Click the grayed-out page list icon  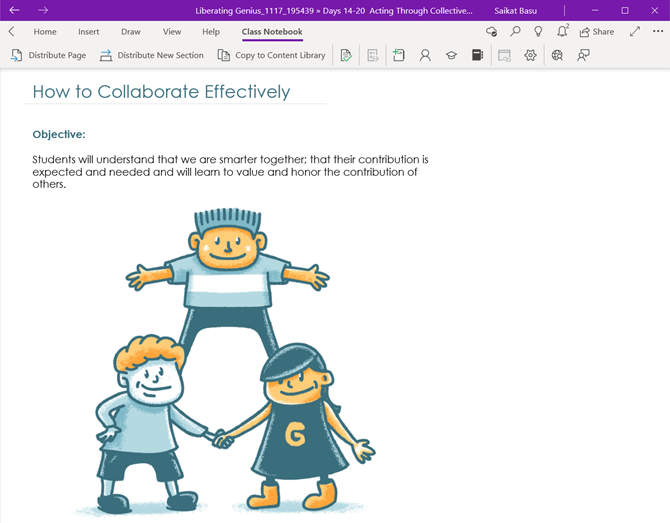pos(373,55)
